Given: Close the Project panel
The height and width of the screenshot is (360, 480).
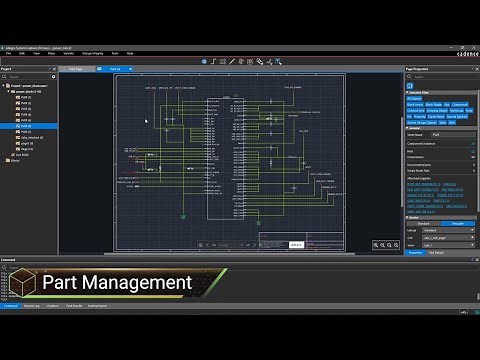Looking at the screenshot, I should pyautogui.click(x=55, y=69).
